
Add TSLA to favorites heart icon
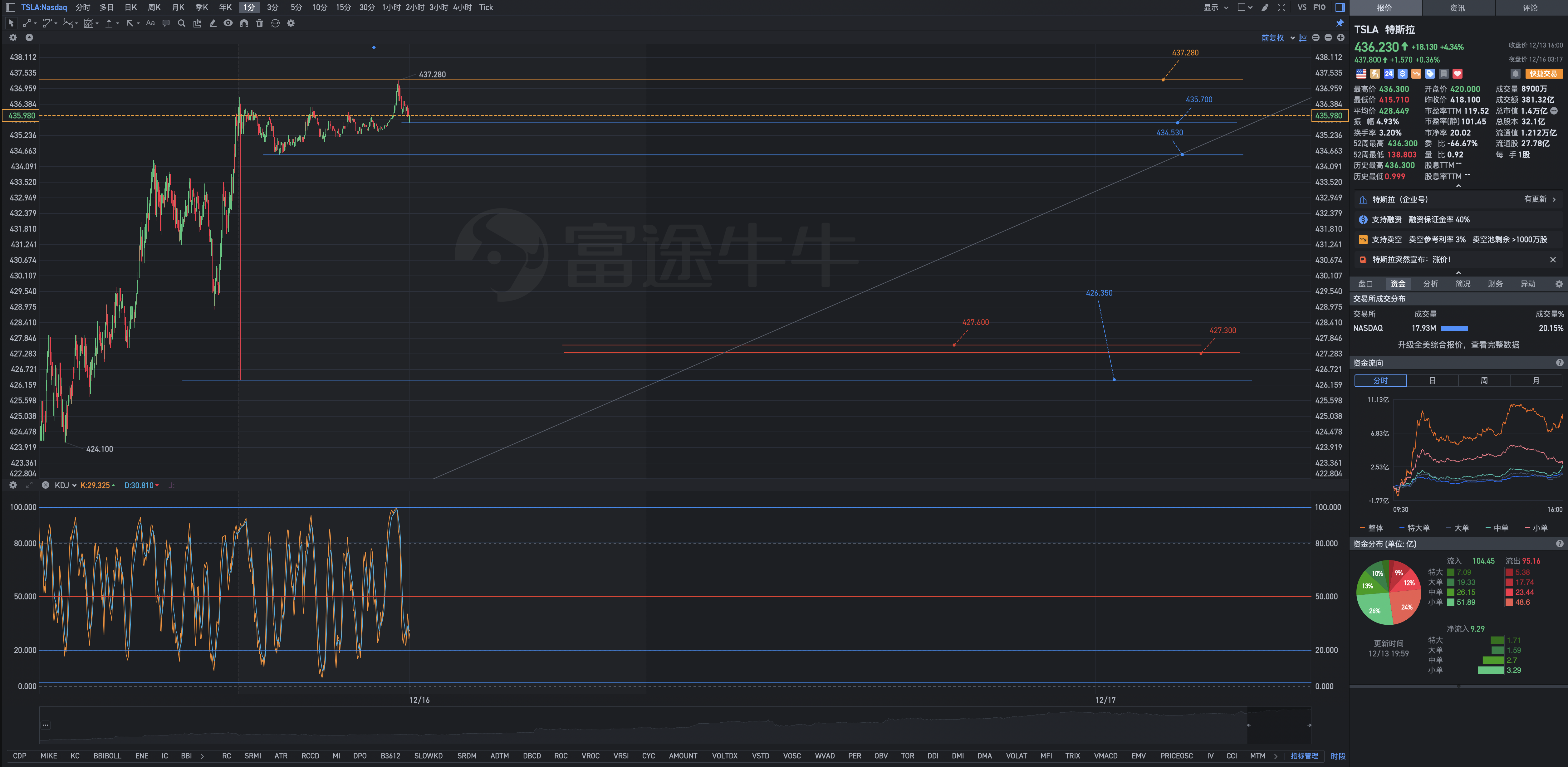tap(1457, 74)
